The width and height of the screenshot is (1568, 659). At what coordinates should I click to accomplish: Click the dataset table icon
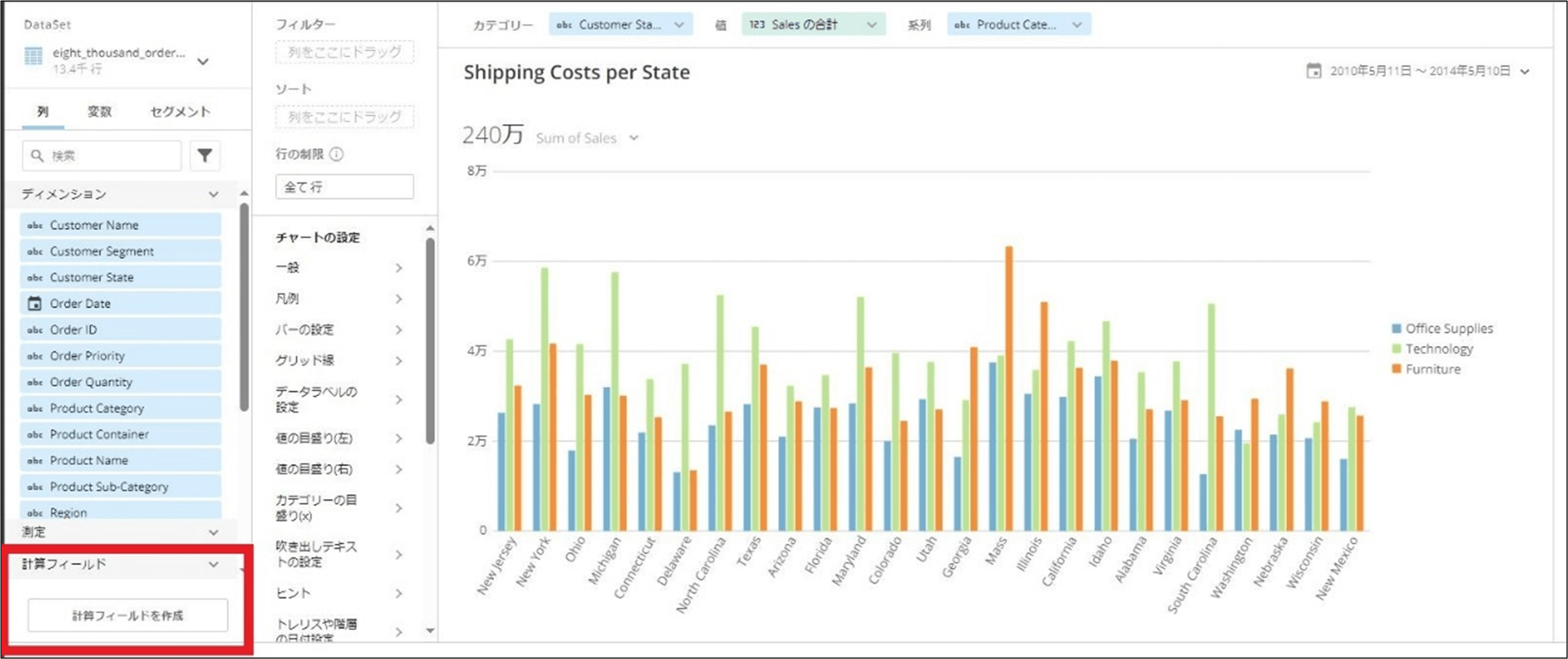coord(33,56)
